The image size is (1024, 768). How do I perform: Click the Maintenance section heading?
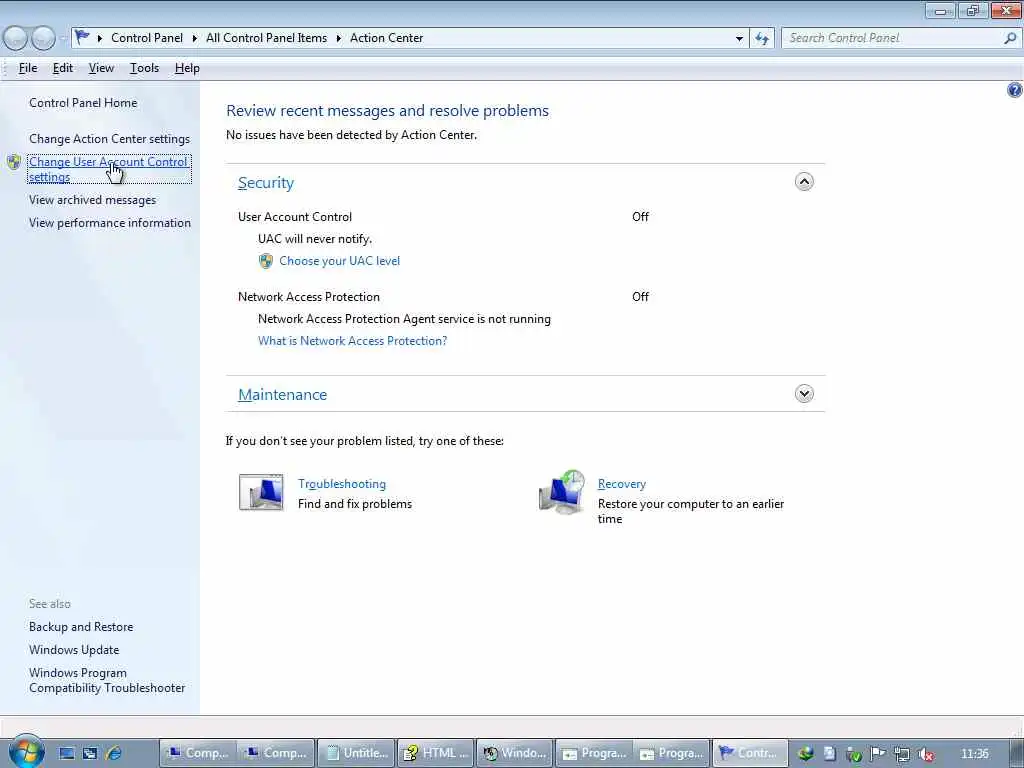coord(282,394)
